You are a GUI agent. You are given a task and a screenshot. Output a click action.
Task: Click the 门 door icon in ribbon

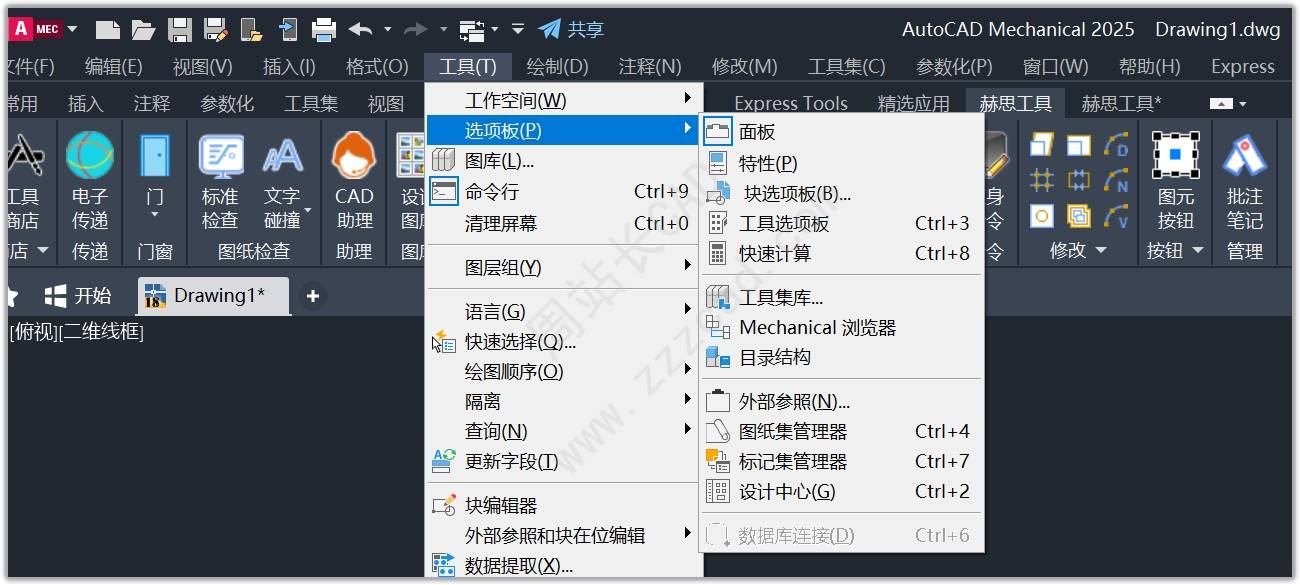(x=155, y=156)
